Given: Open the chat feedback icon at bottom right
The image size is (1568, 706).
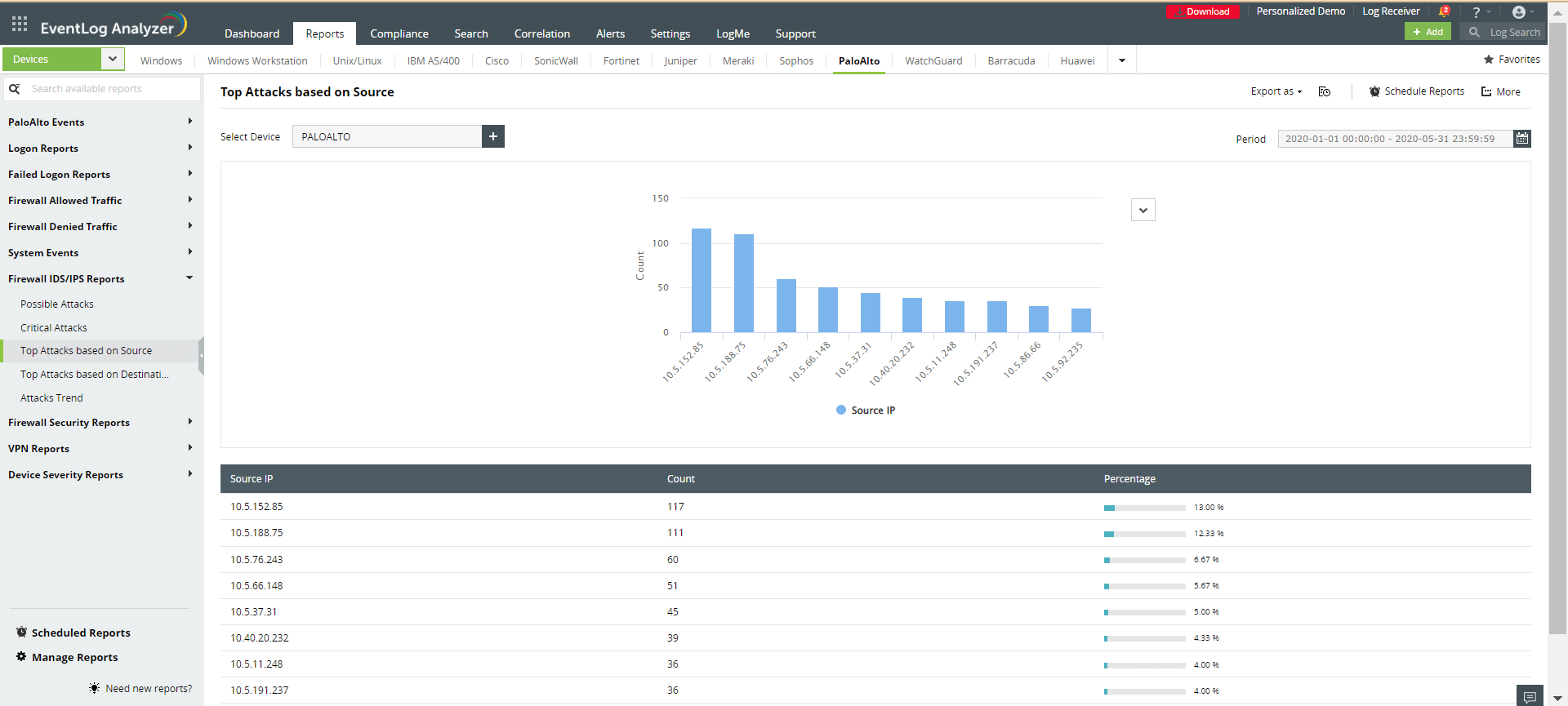Looking at the screenshot, I should click(x=1530, y=696).
